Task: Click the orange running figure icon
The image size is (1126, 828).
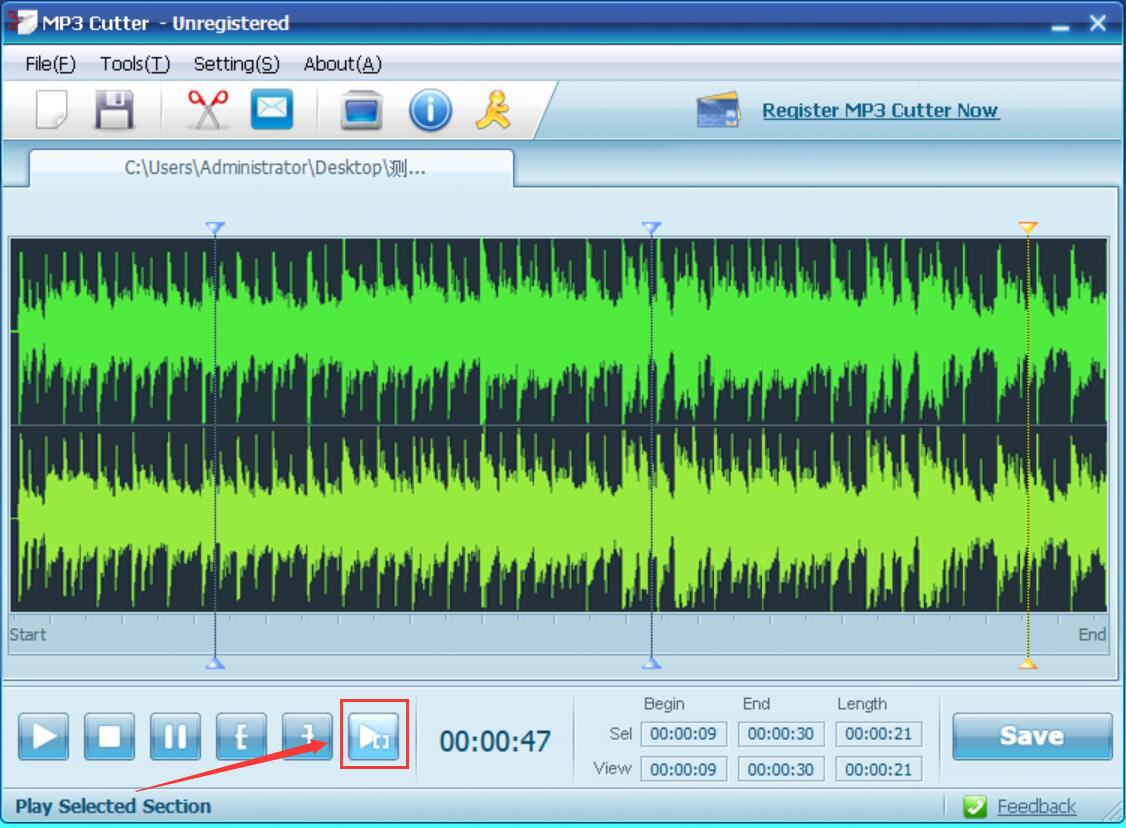Action: coord(492,110)
